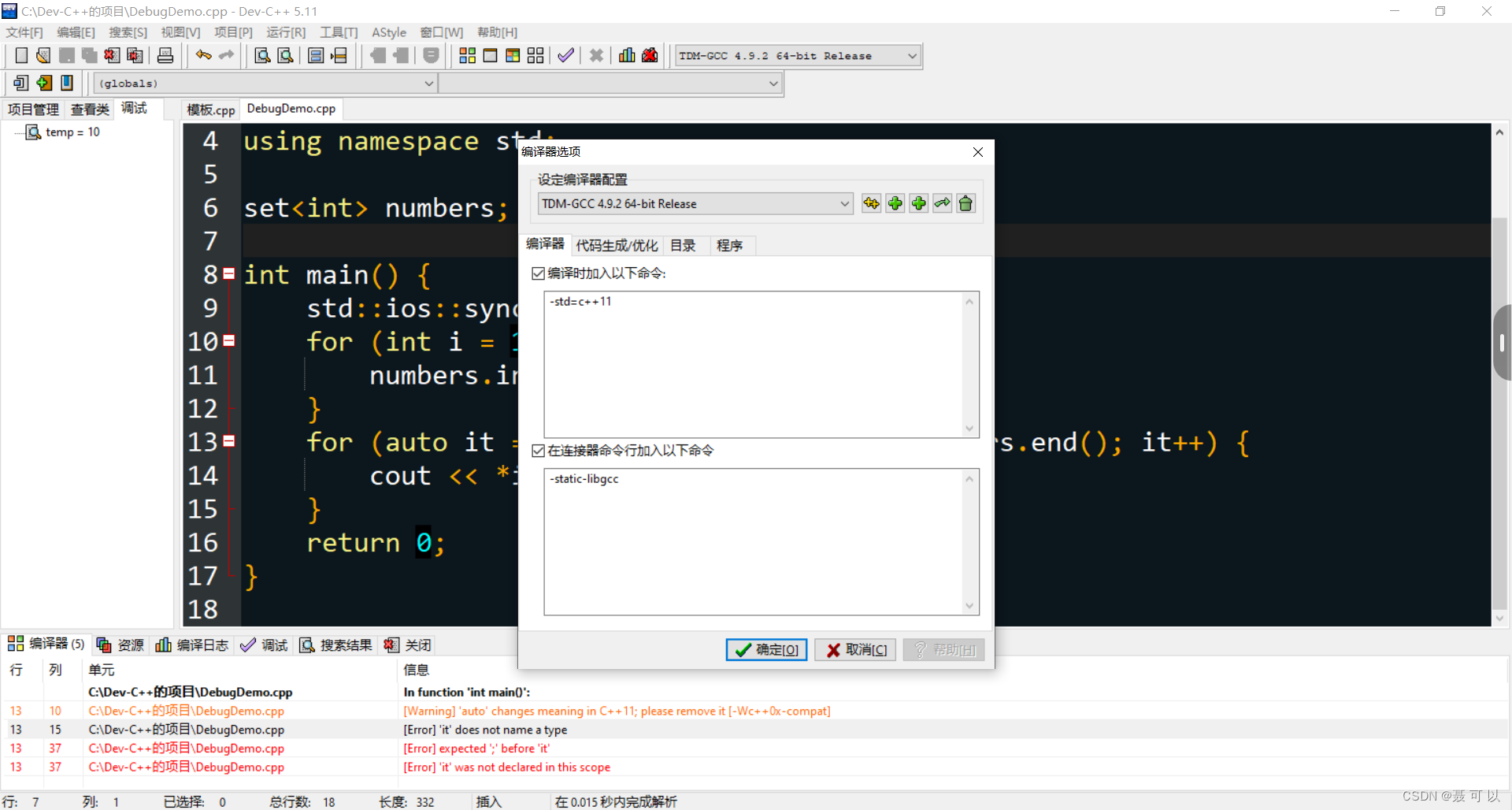Click the green plus icon to add compiler set

click(x=895, y=203)
